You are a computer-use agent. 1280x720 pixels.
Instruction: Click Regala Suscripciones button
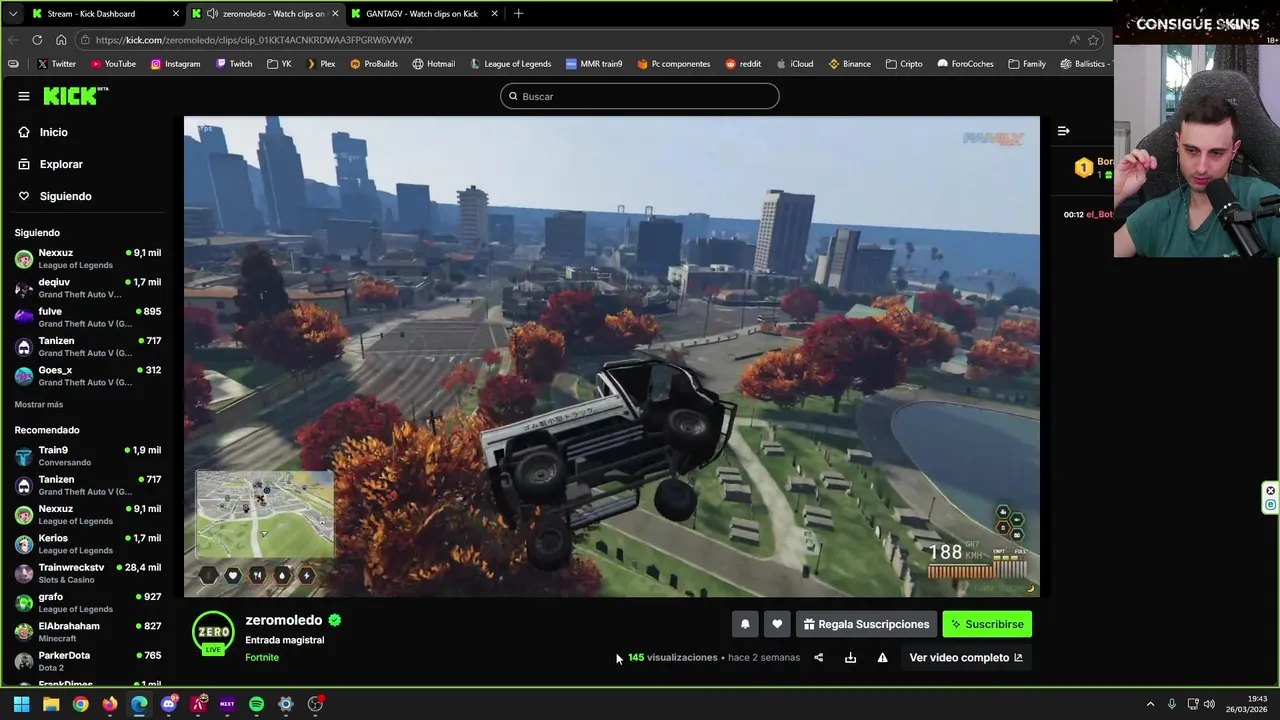click(866, 624)
